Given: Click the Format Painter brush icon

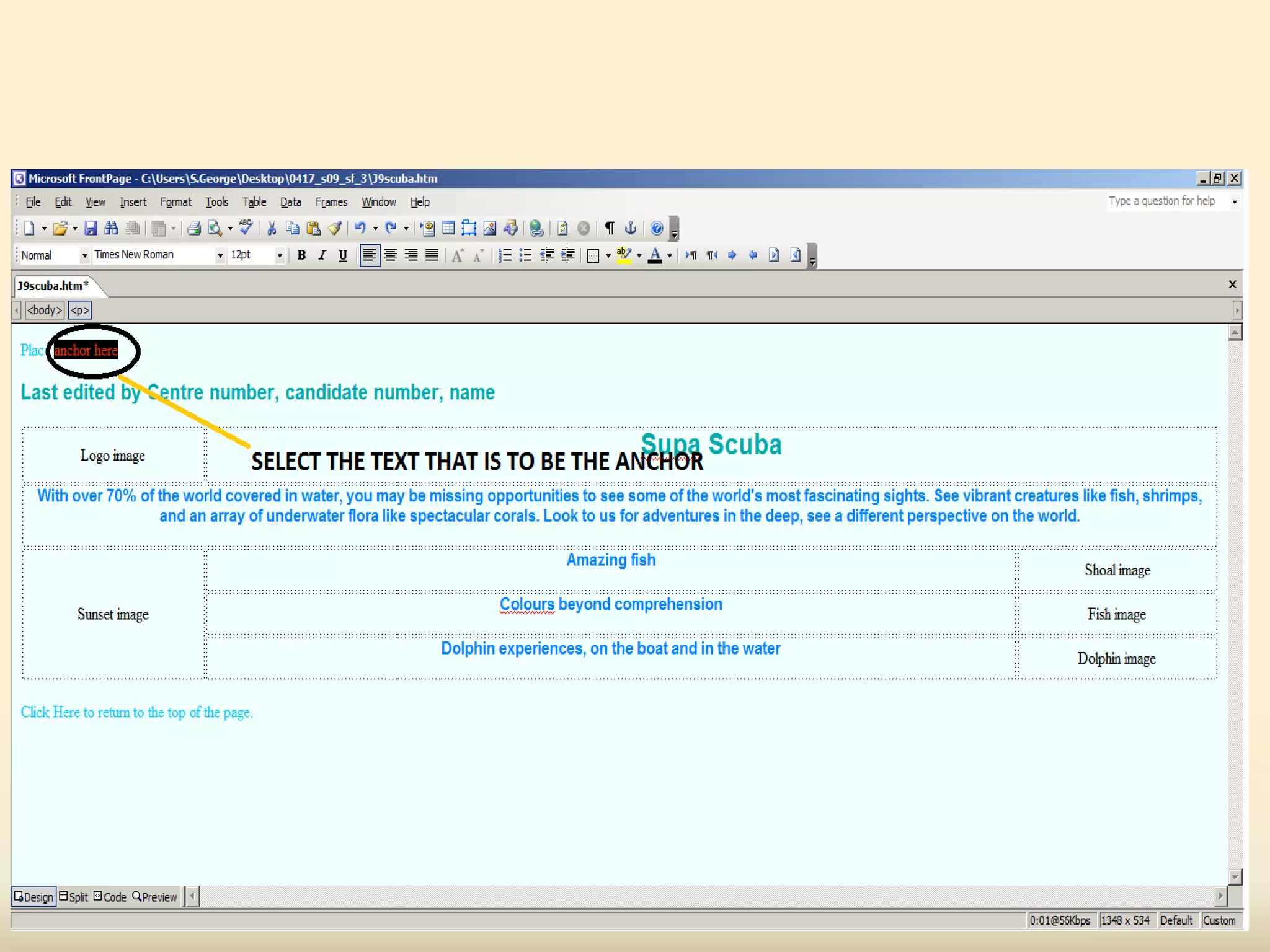Looking at the screenshot, I should tap(335, 228).
